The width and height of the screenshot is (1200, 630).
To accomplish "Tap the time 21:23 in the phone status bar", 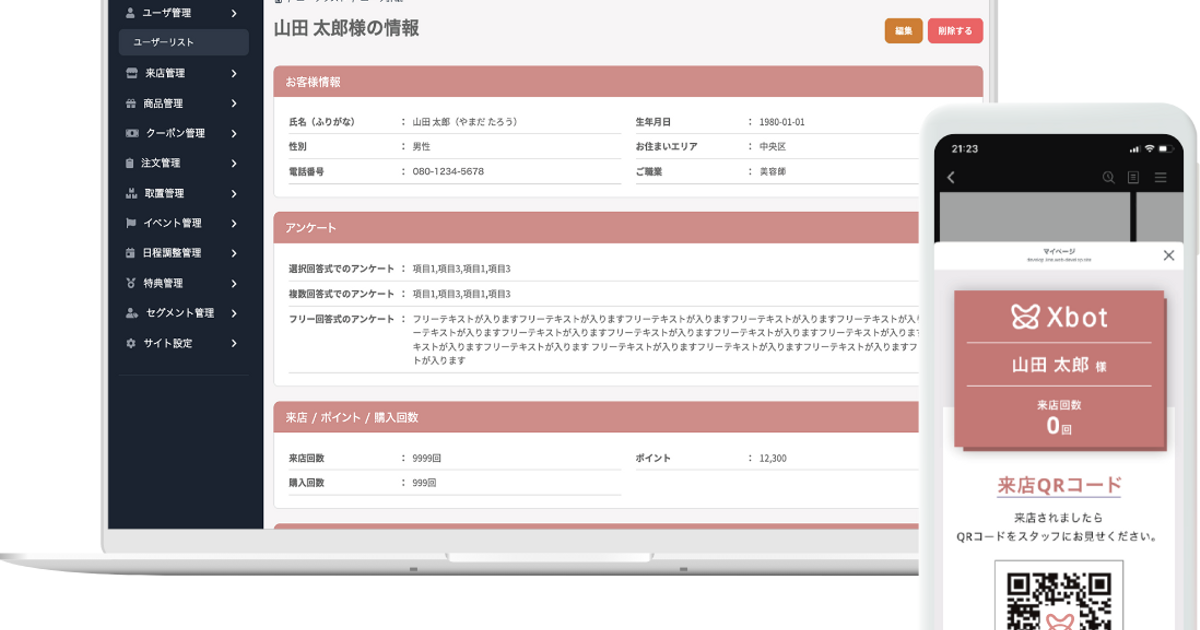I will pos(965,148).
